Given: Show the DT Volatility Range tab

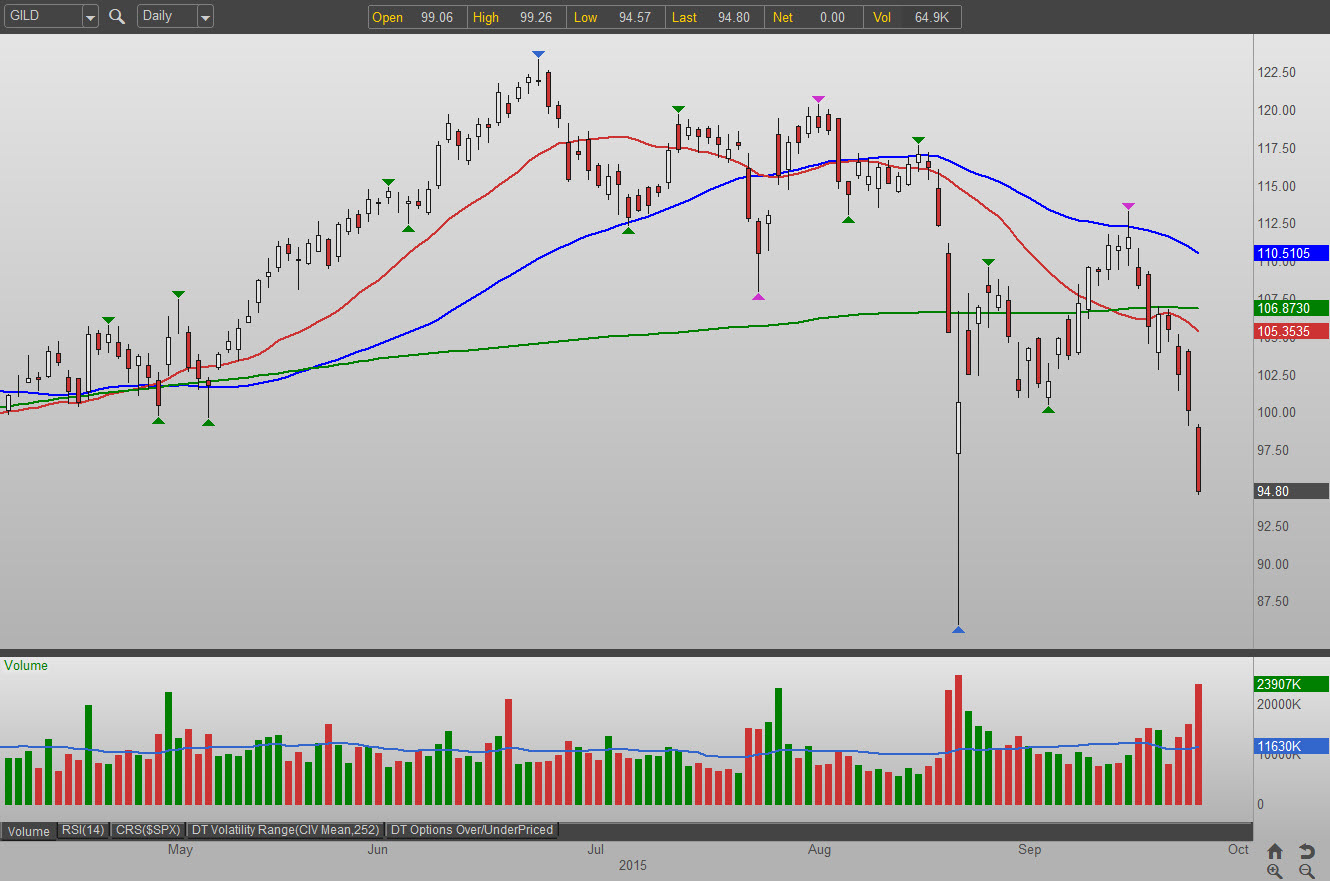Looking at the screenshot, I should coord(286,830).
